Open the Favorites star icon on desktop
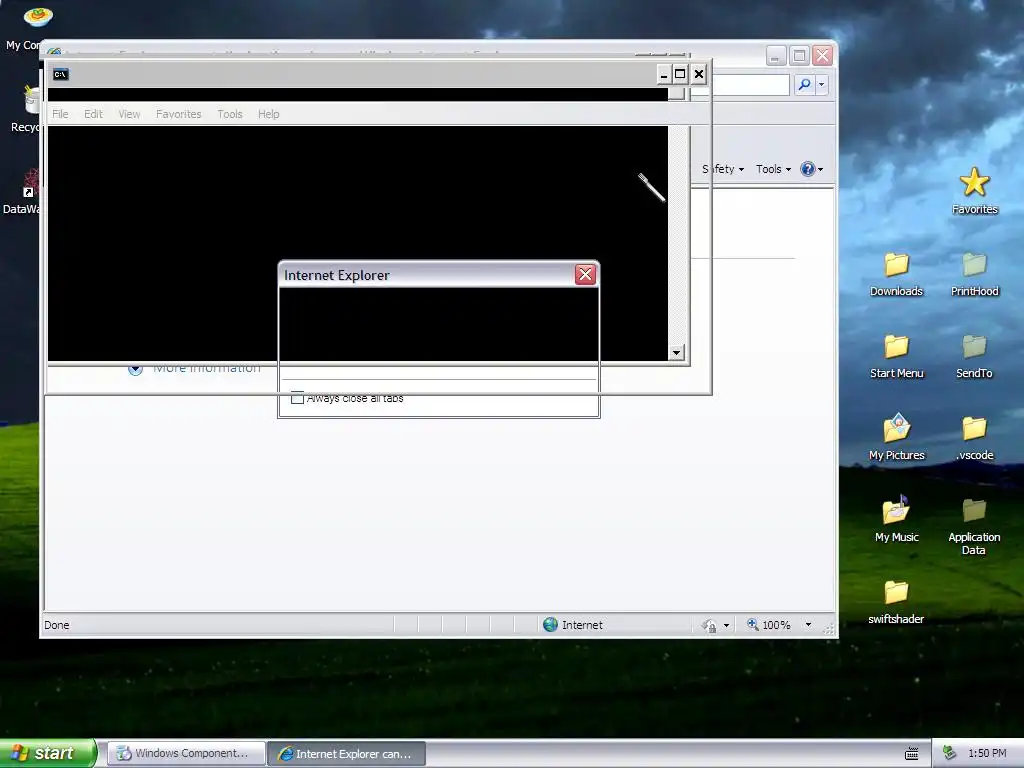Viewport: 1024px width, 768px height. pyautogui.click(x=974, y=182)
